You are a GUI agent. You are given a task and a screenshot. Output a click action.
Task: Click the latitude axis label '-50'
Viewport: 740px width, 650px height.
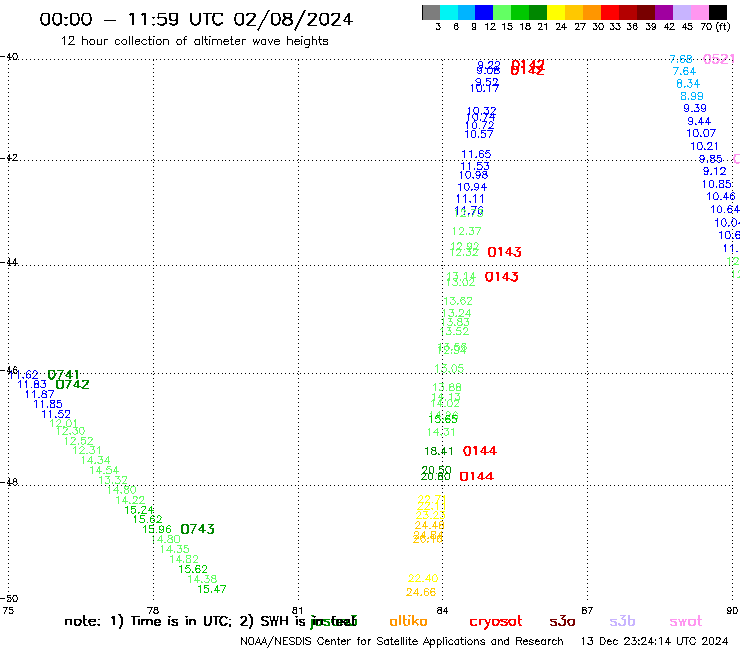coord(9,599)
